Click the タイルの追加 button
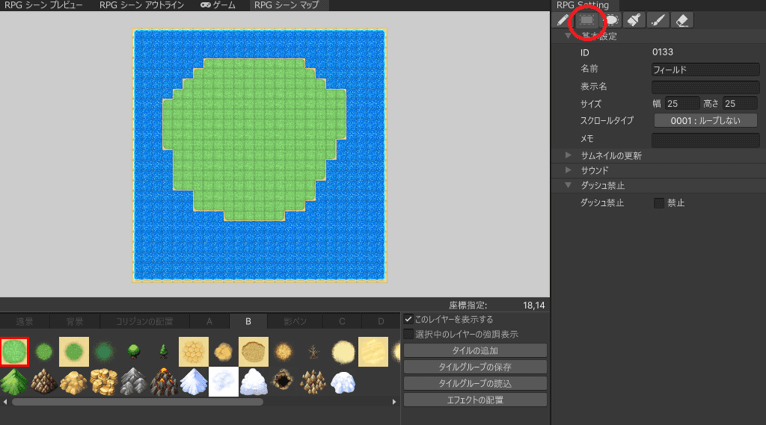766x425 pixels. tap(475, 350)
